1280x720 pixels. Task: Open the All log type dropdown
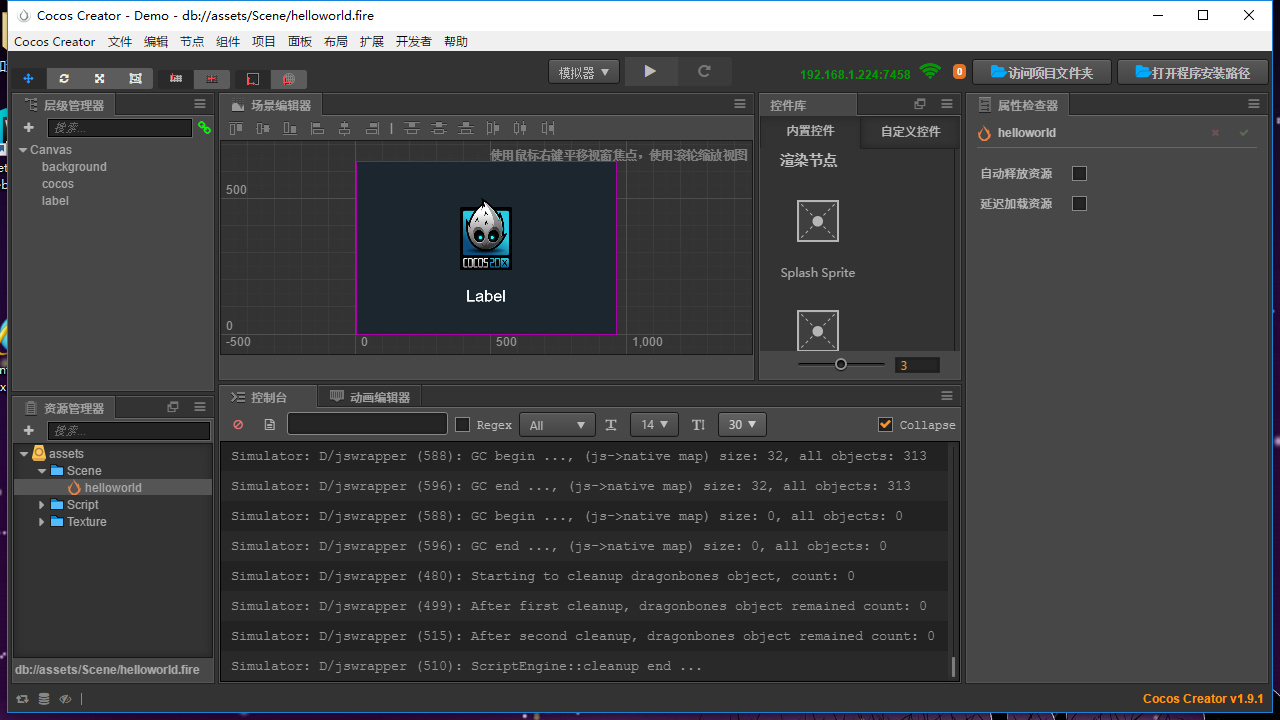(x=558, y=425)
